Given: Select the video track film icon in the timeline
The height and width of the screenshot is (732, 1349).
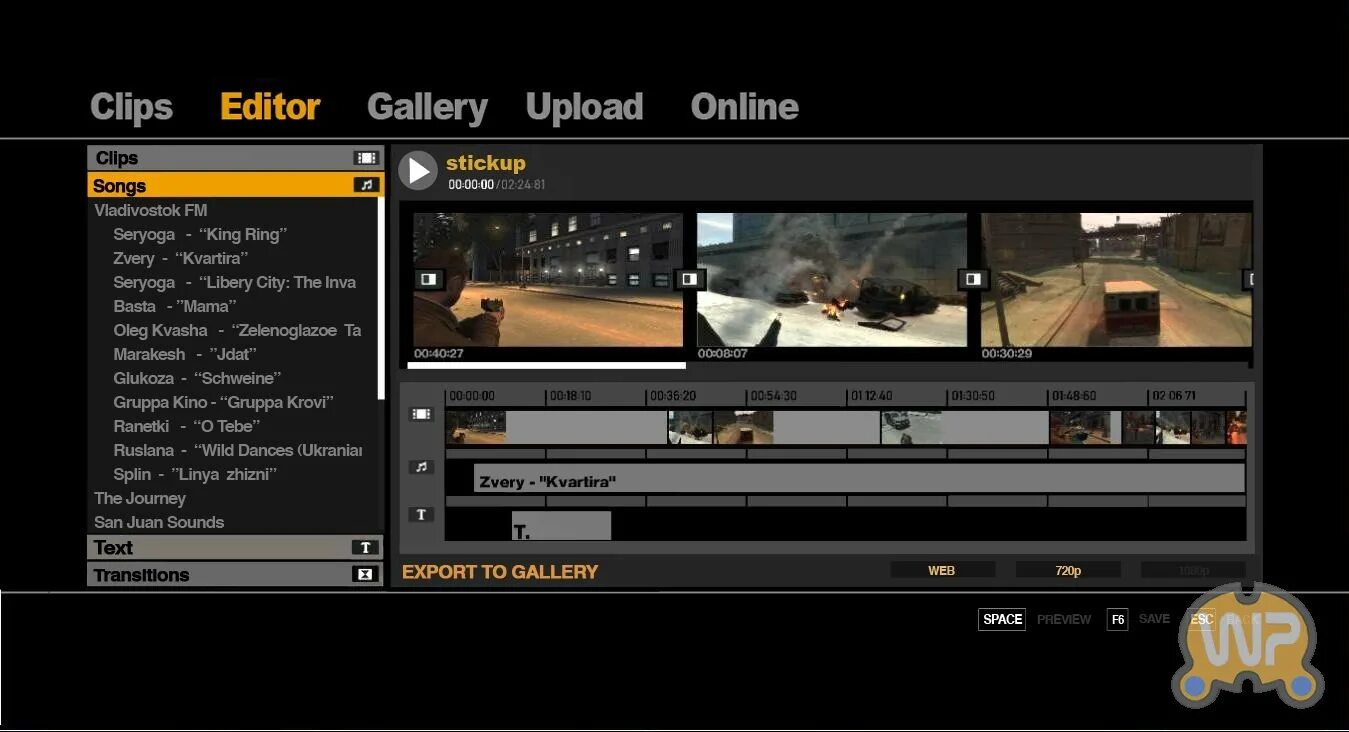Looking at the screenshot, I should 421,413.
